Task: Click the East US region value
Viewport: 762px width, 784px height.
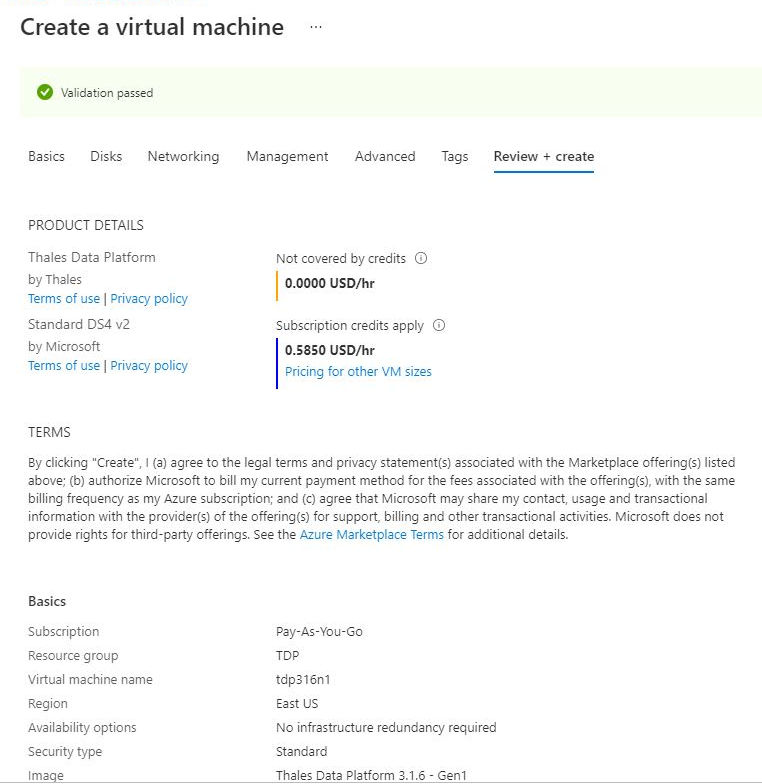Action: pyautogui.click(x=297, y=704)
